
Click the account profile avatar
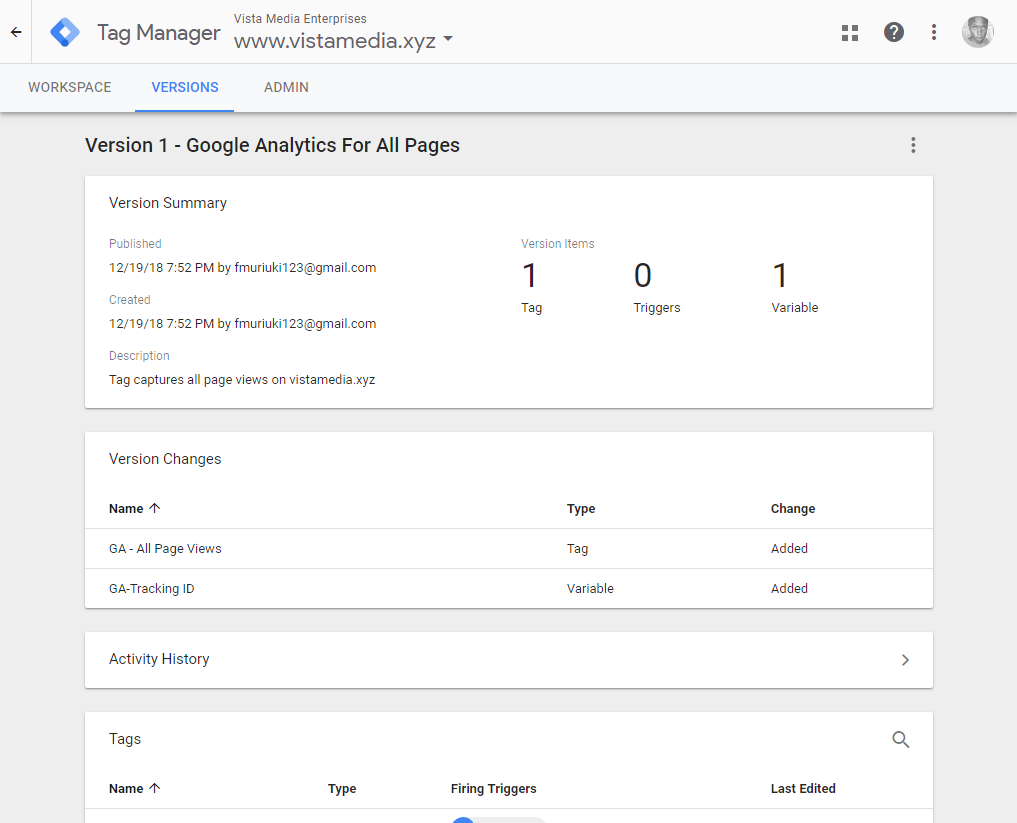(978, 32)
